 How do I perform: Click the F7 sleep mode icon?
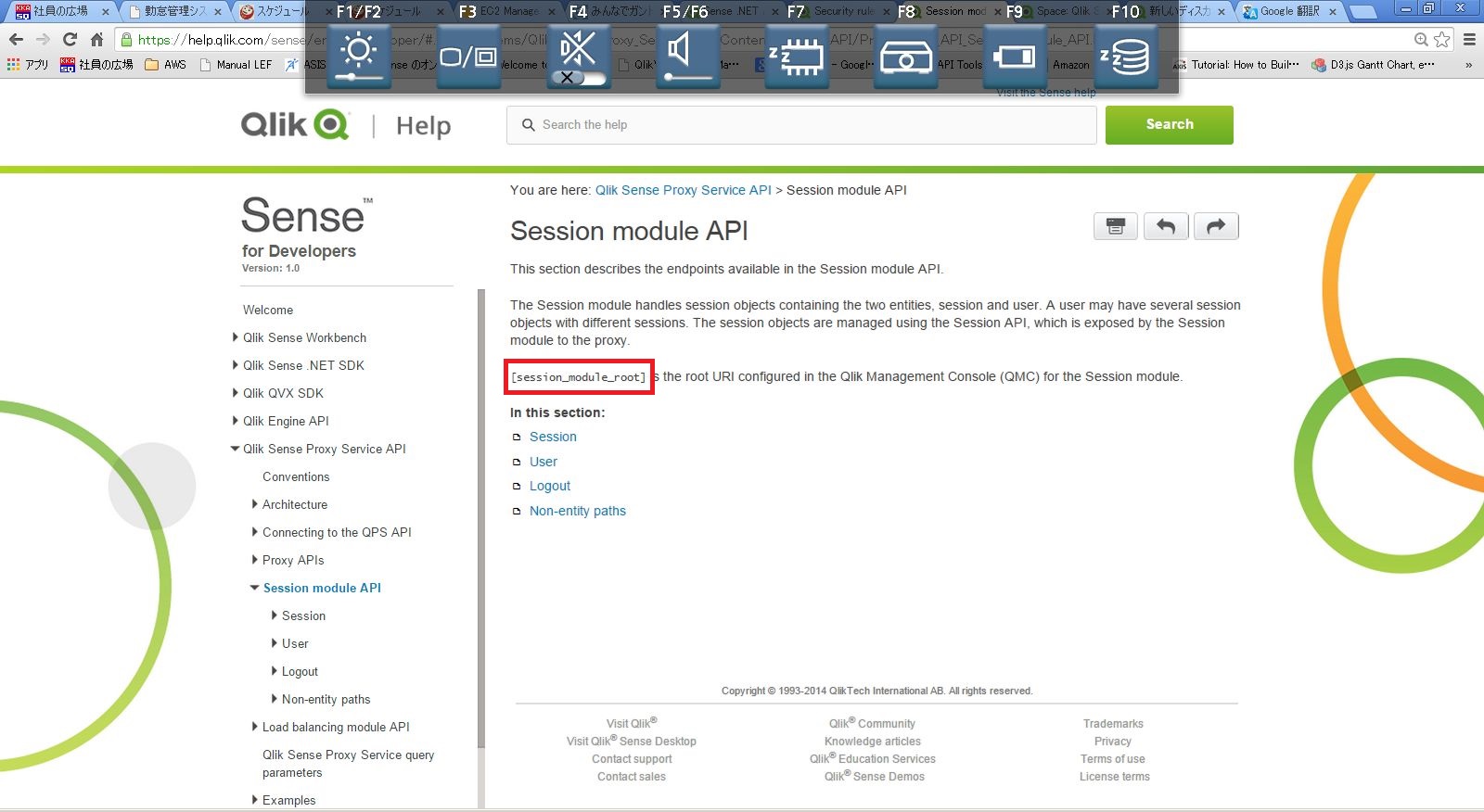coord(797,57)
